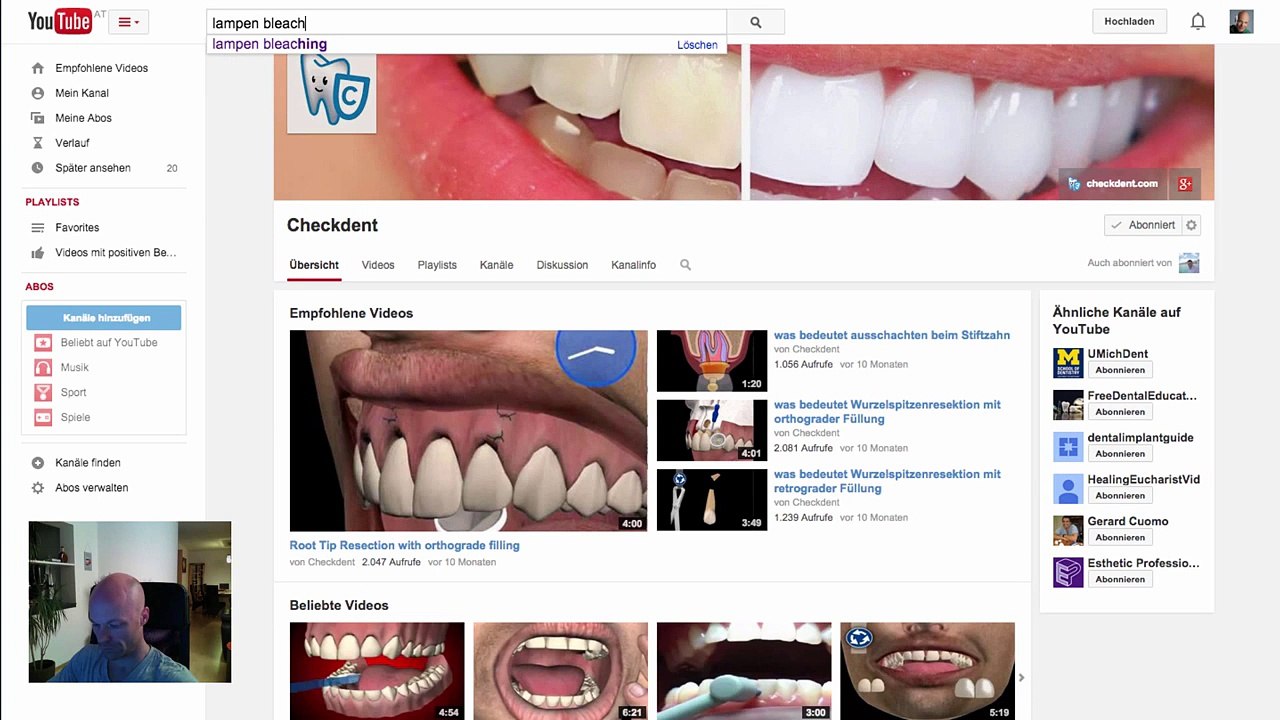Click the Verlauf hourglass entry

(72, 143)
